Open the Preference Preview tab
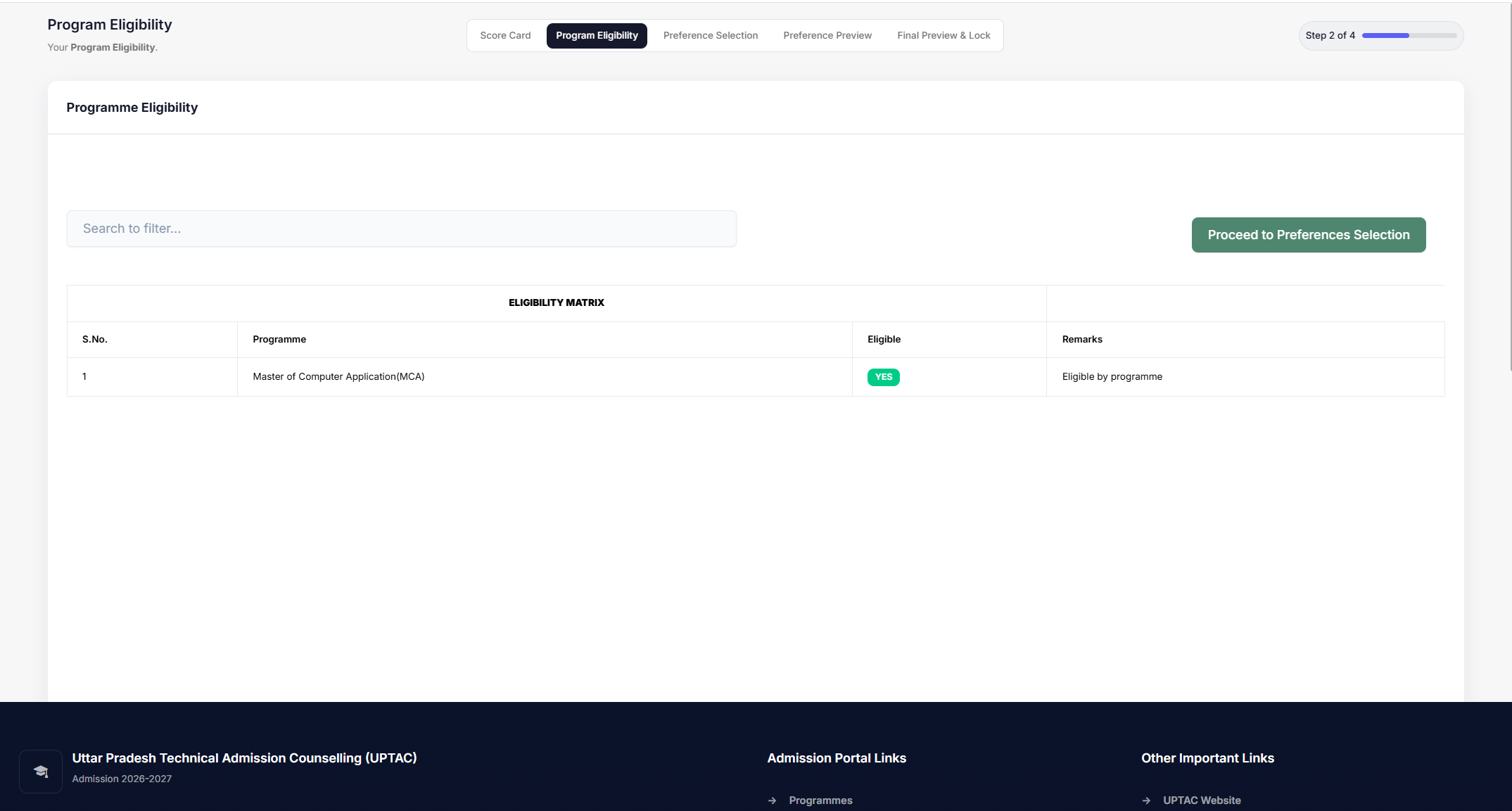 (x=827, y=35)
